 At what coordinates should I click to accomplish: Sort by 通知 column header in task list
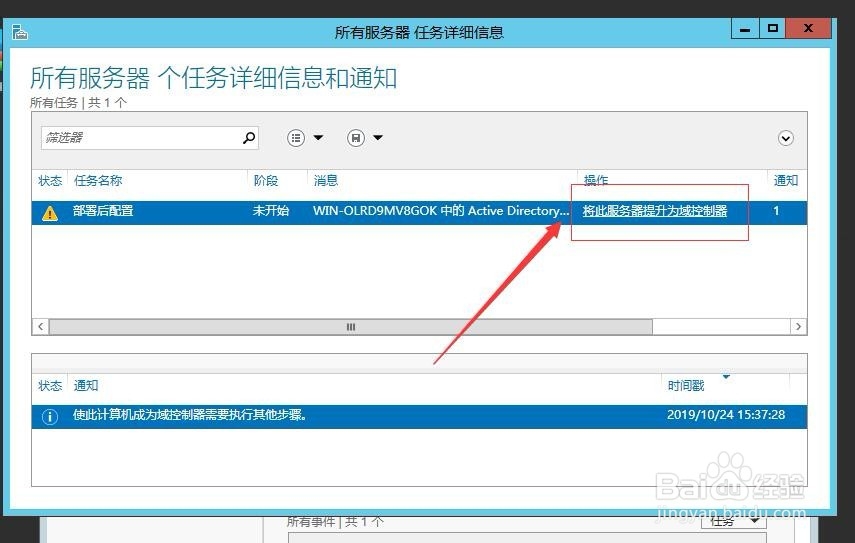pyautogui.click(x=786, y=180)
